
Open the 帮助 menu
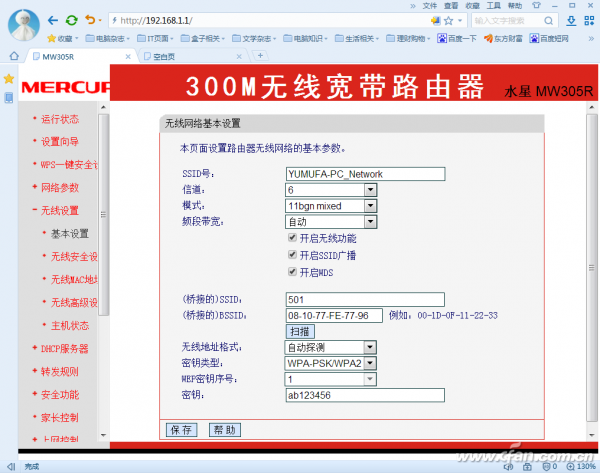tap(515, 5)
